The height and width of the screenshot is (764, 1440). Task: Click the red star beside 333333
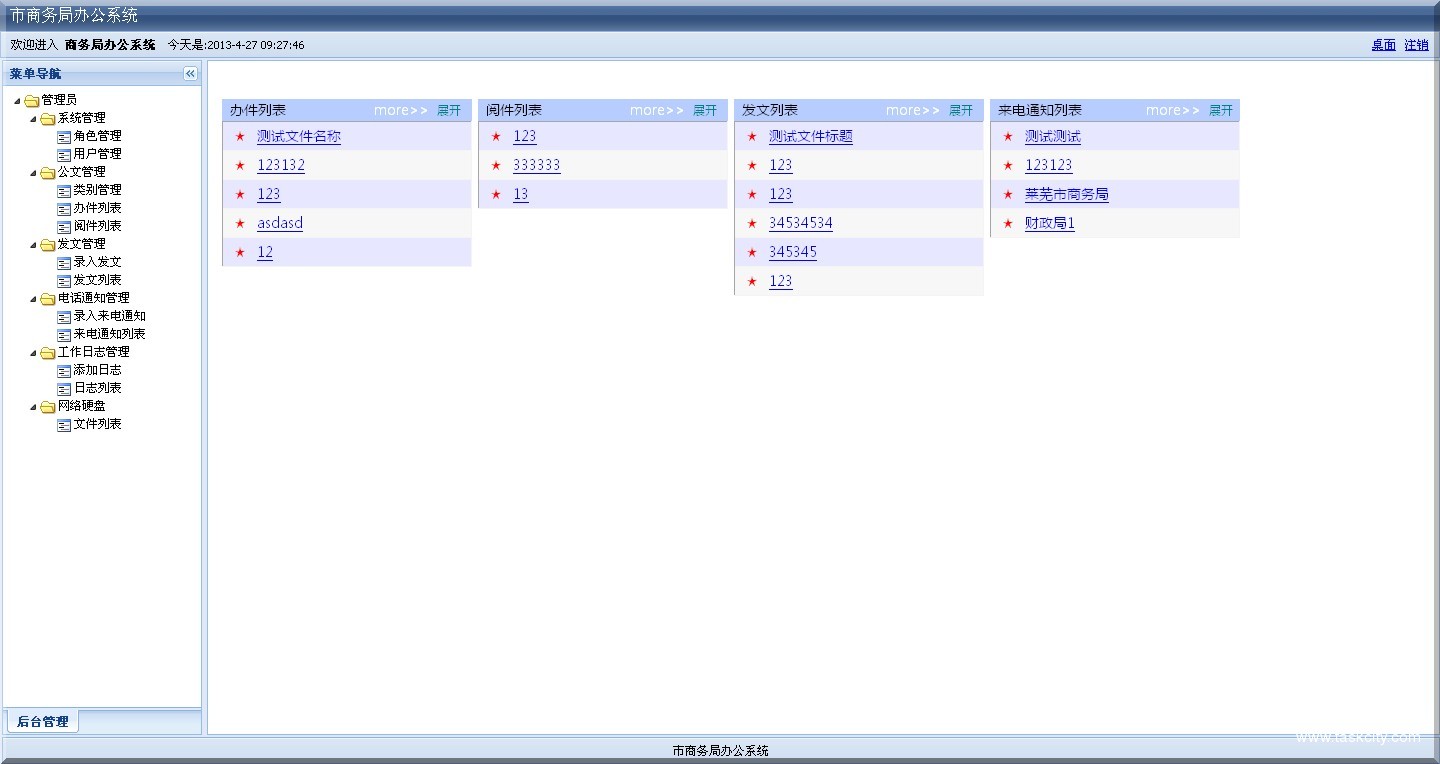pyautogui.click(x=496, y=165)
